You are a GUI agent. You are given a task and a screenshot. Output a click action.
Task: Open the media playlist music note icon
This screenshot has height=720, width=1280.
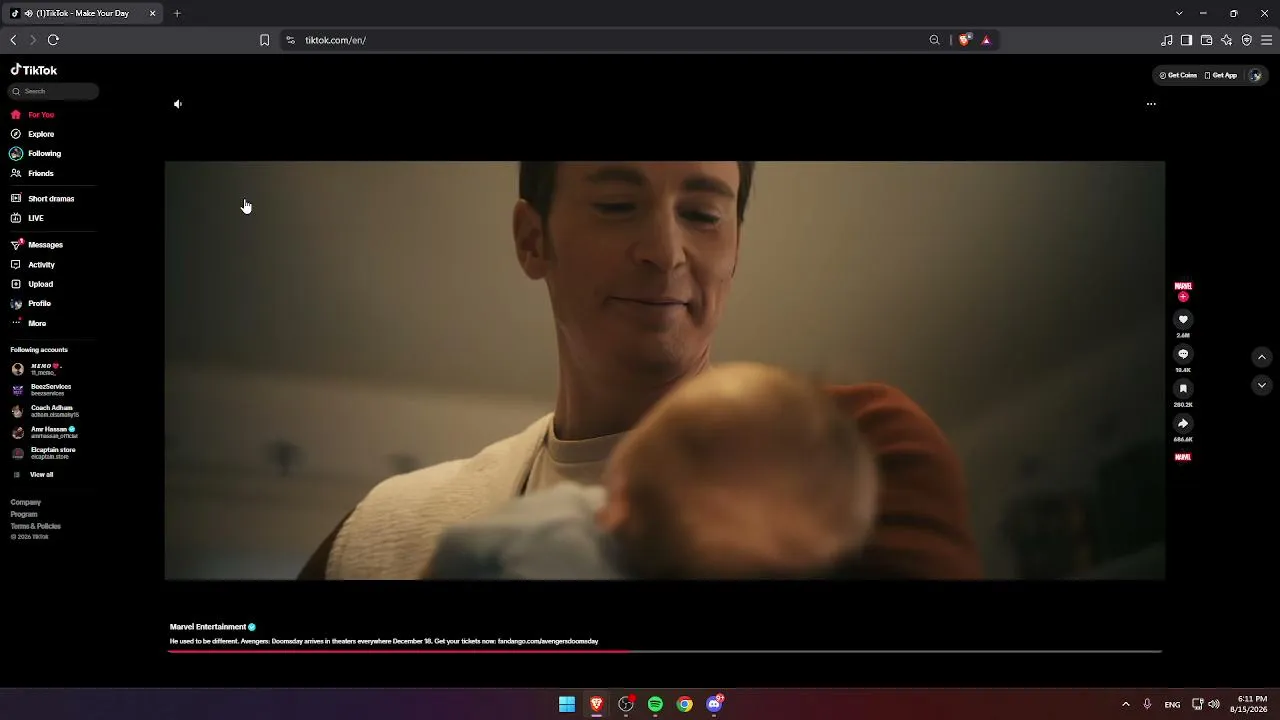click(1167, 40)
